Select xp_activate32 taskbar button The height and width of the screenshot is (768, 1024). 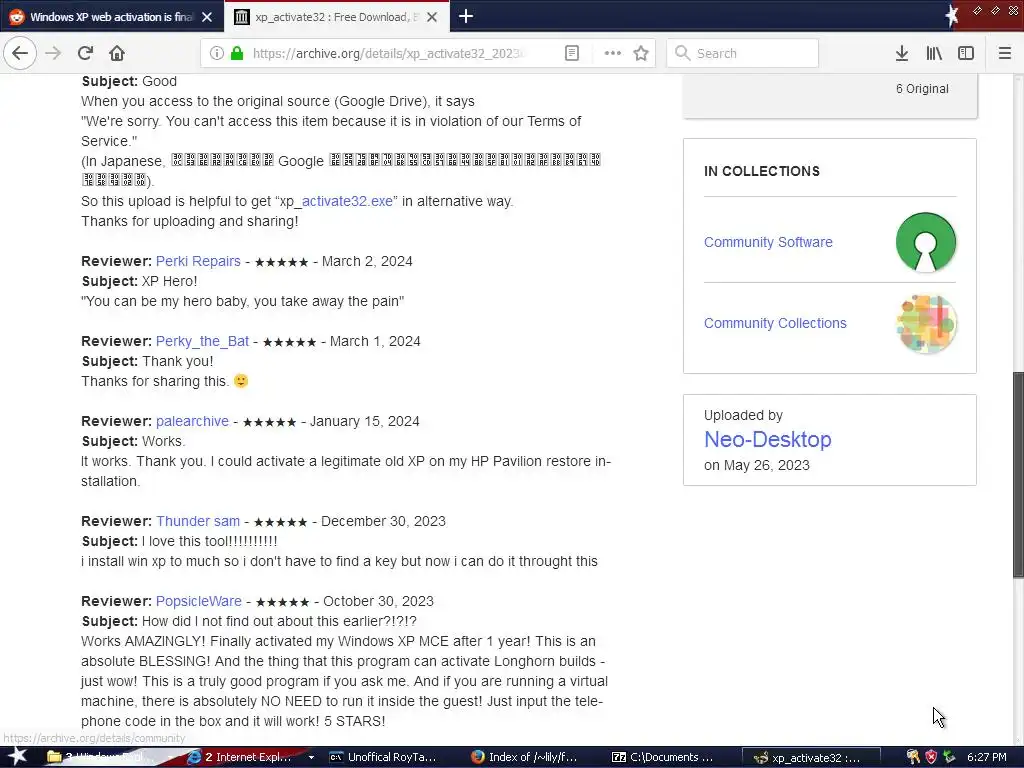click(x=812, y=758)
